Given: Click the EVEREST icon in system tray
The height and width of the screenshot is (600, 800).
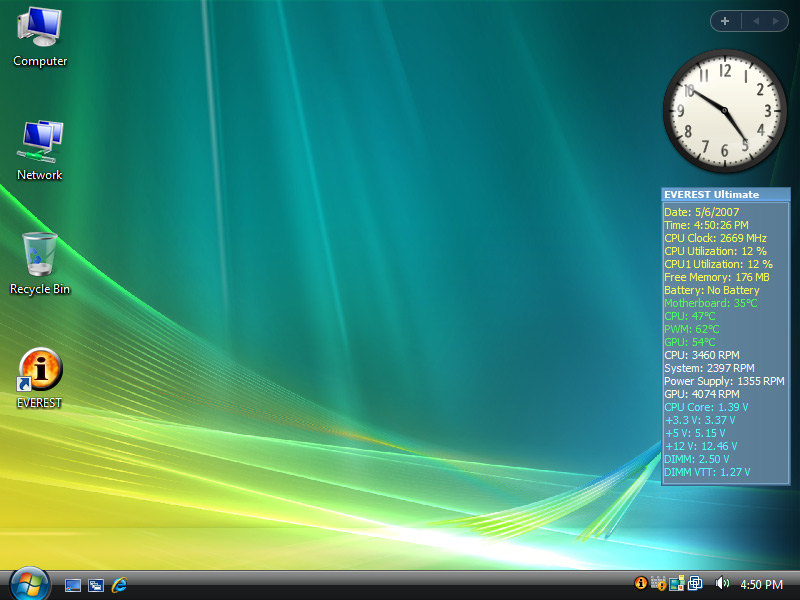Looking at the screenshot, I should coord(641,584).
